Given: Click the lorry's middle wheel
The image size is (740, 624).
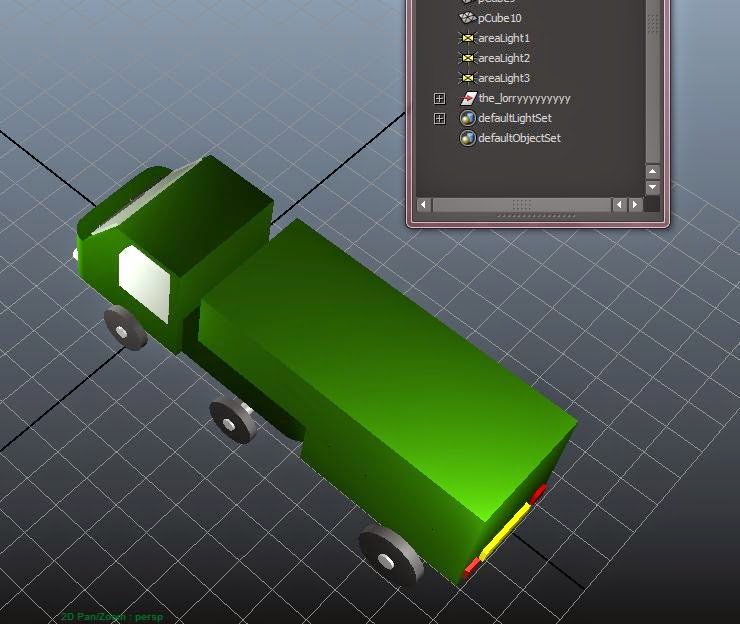Looking at the screenshot, I should tap(234, 421).
